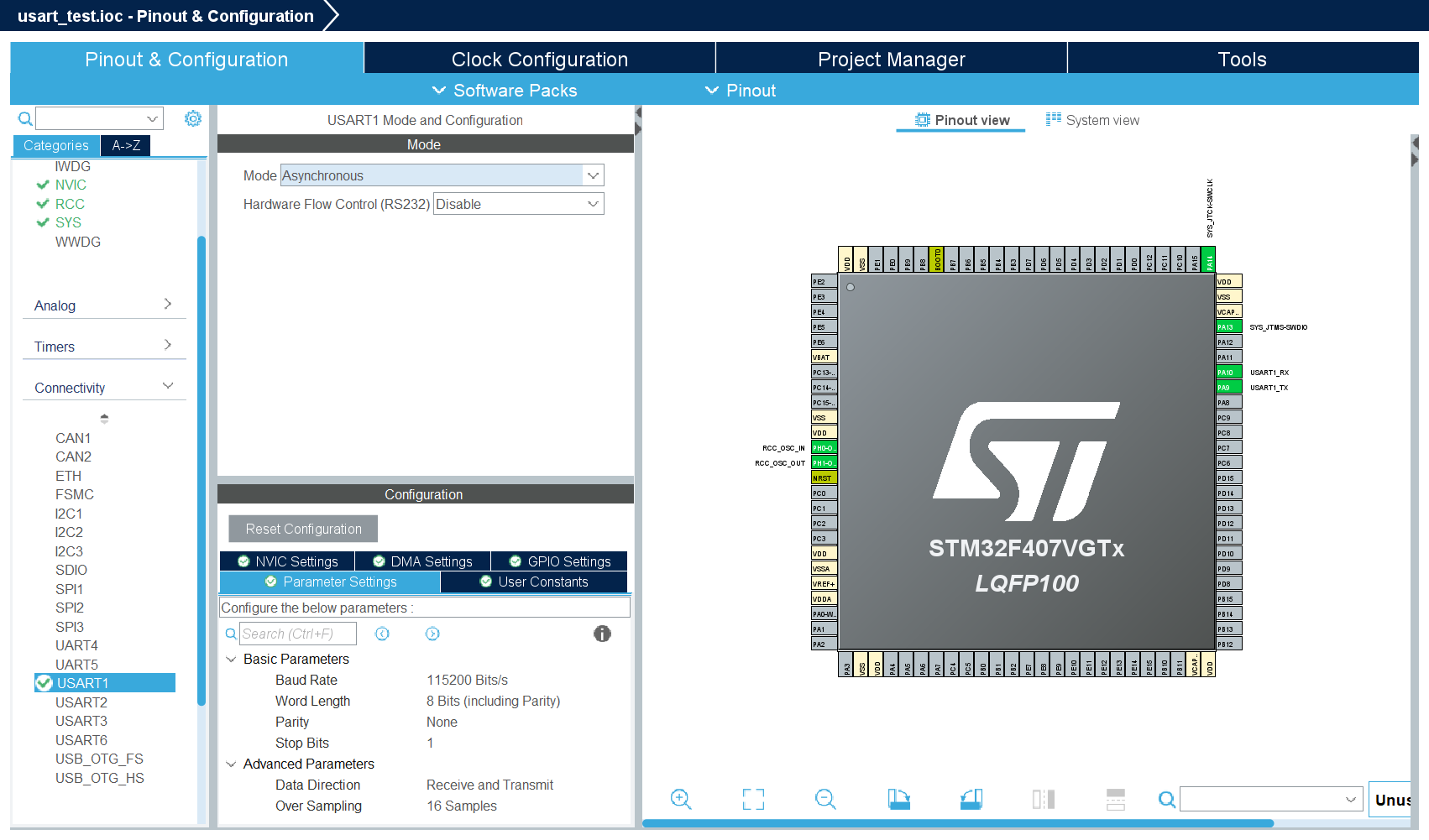1429x840 pixels.
Task: Click the Baud Rate value 115200 Bits/s
Action: (x=467, y=680)
